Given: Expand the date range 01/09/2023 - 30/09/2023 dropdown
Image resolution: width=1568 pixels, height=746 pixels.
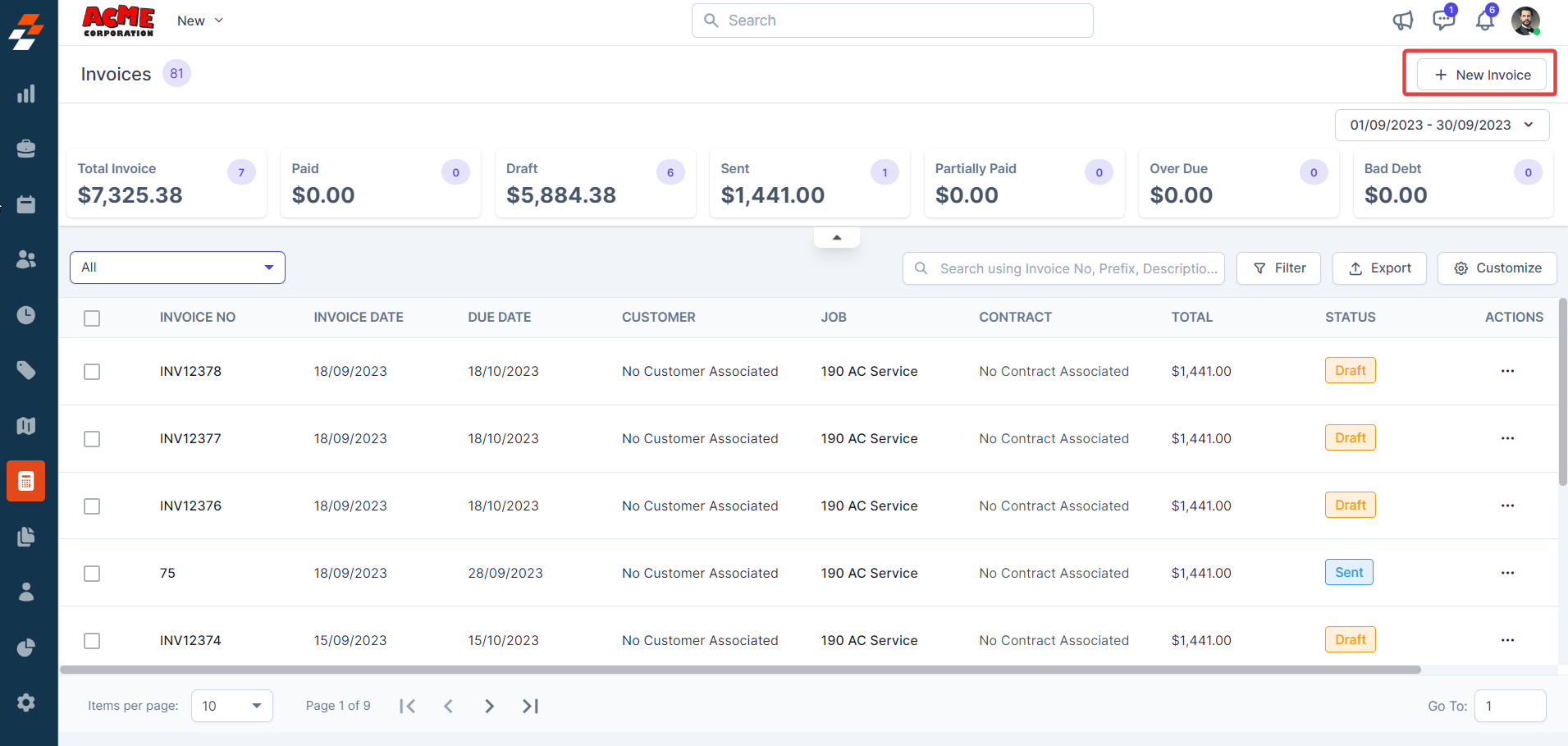Looking at the screenshot, I should coord(1442,125).
